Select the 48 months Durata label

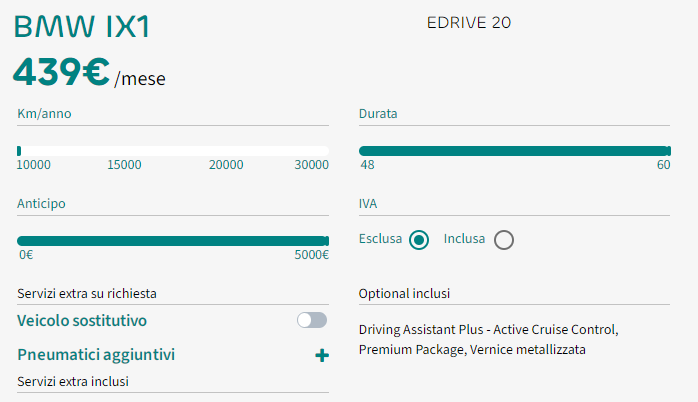367,165
